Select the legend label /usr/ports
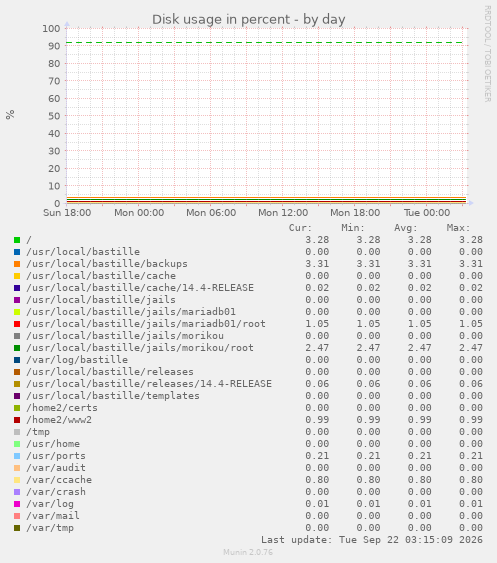Viewport: 497px width, 563px height. click(56, 456)
